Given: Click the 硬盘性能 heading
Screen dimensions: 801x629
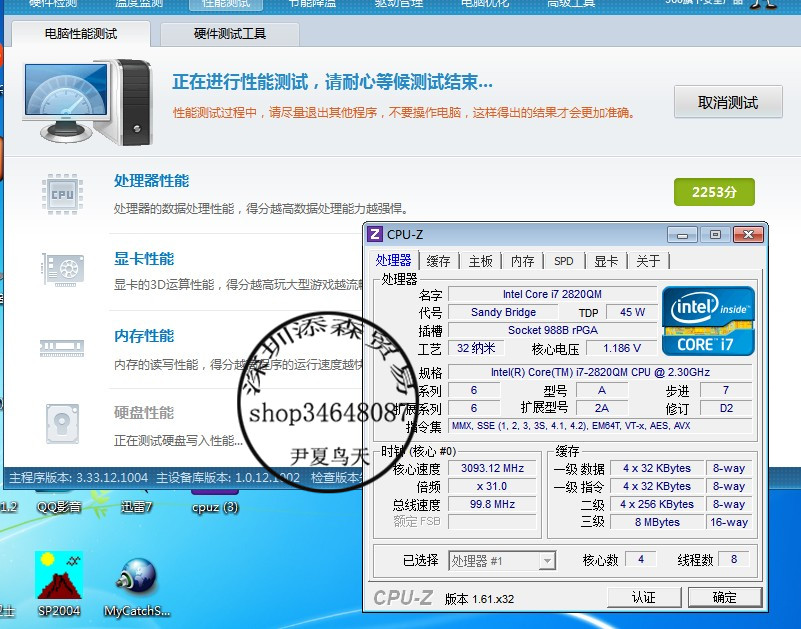Looking at the screenshot, I should point(144,412).
